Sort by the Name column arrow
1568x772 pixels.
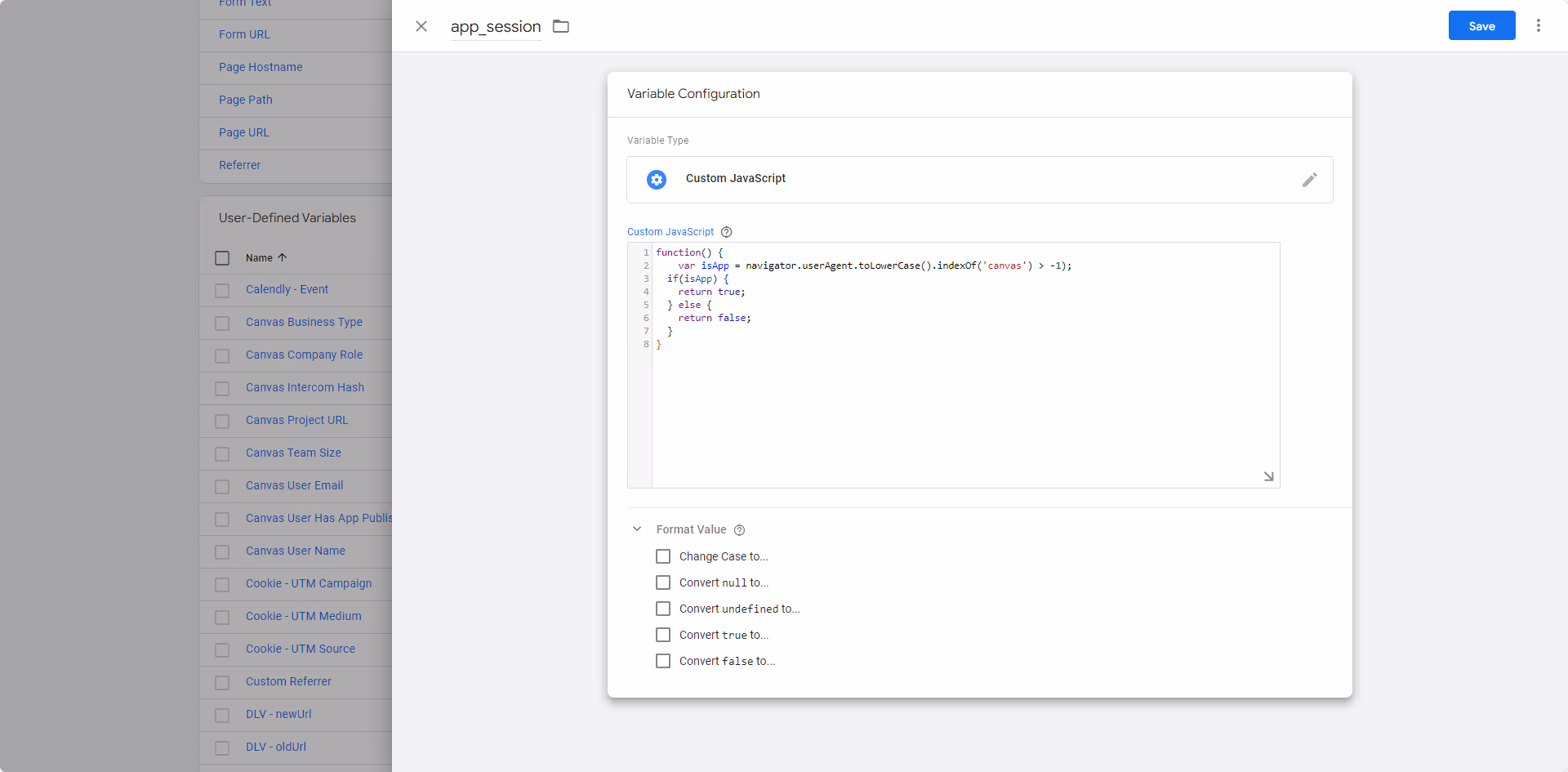point(283,257)
